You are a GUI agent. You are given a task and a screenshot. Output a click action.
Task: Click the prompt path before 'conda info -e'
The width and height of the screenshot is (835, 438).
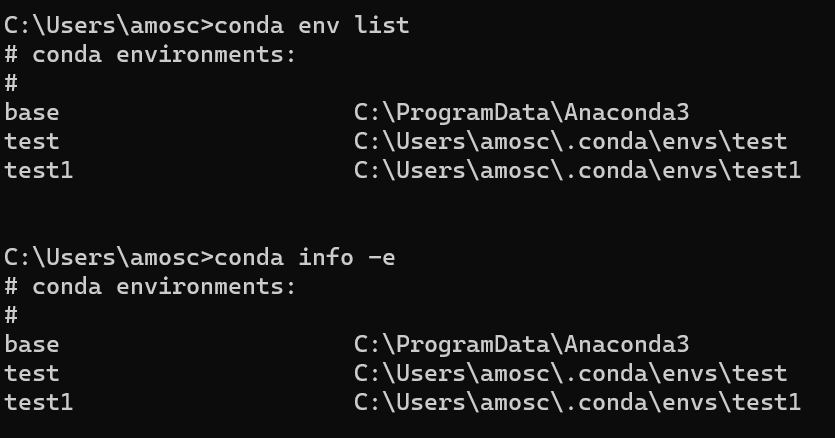[x=108, y=257]
